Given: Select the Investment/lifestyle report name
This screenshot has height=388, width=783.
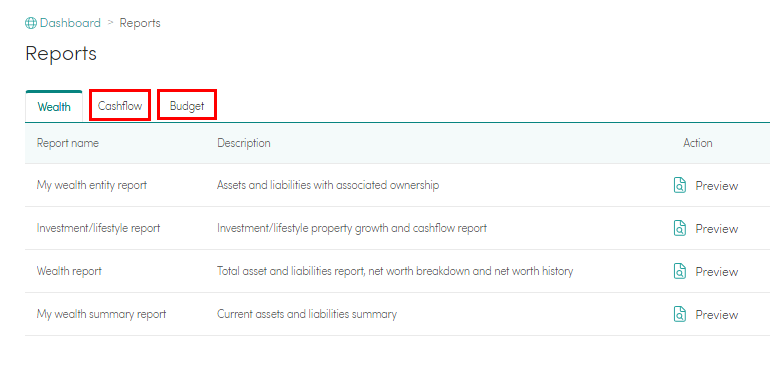Looking at the screenshot, I should (98, 228).
